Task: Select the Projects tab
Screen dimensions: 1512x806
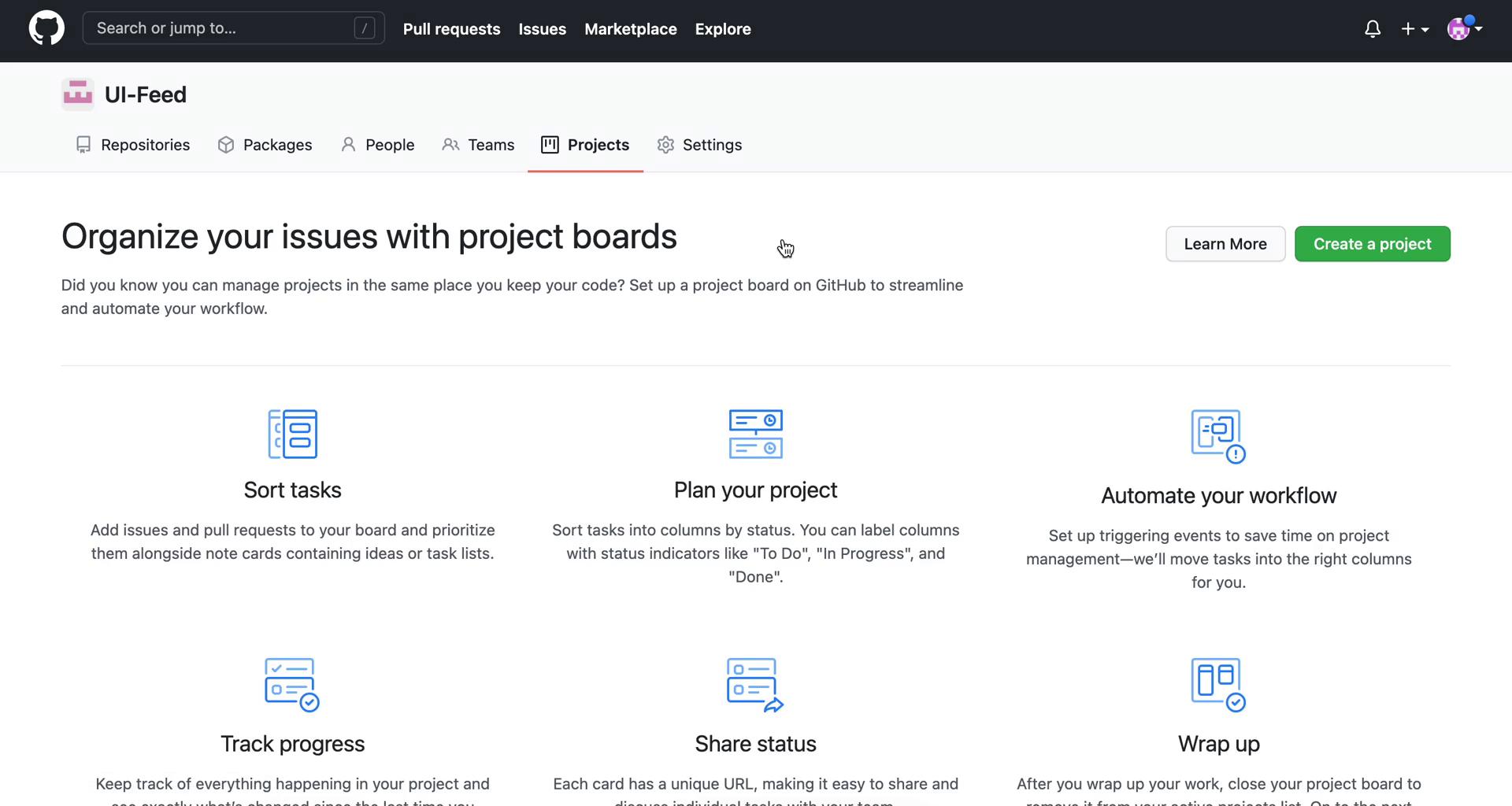Action: 585,145
